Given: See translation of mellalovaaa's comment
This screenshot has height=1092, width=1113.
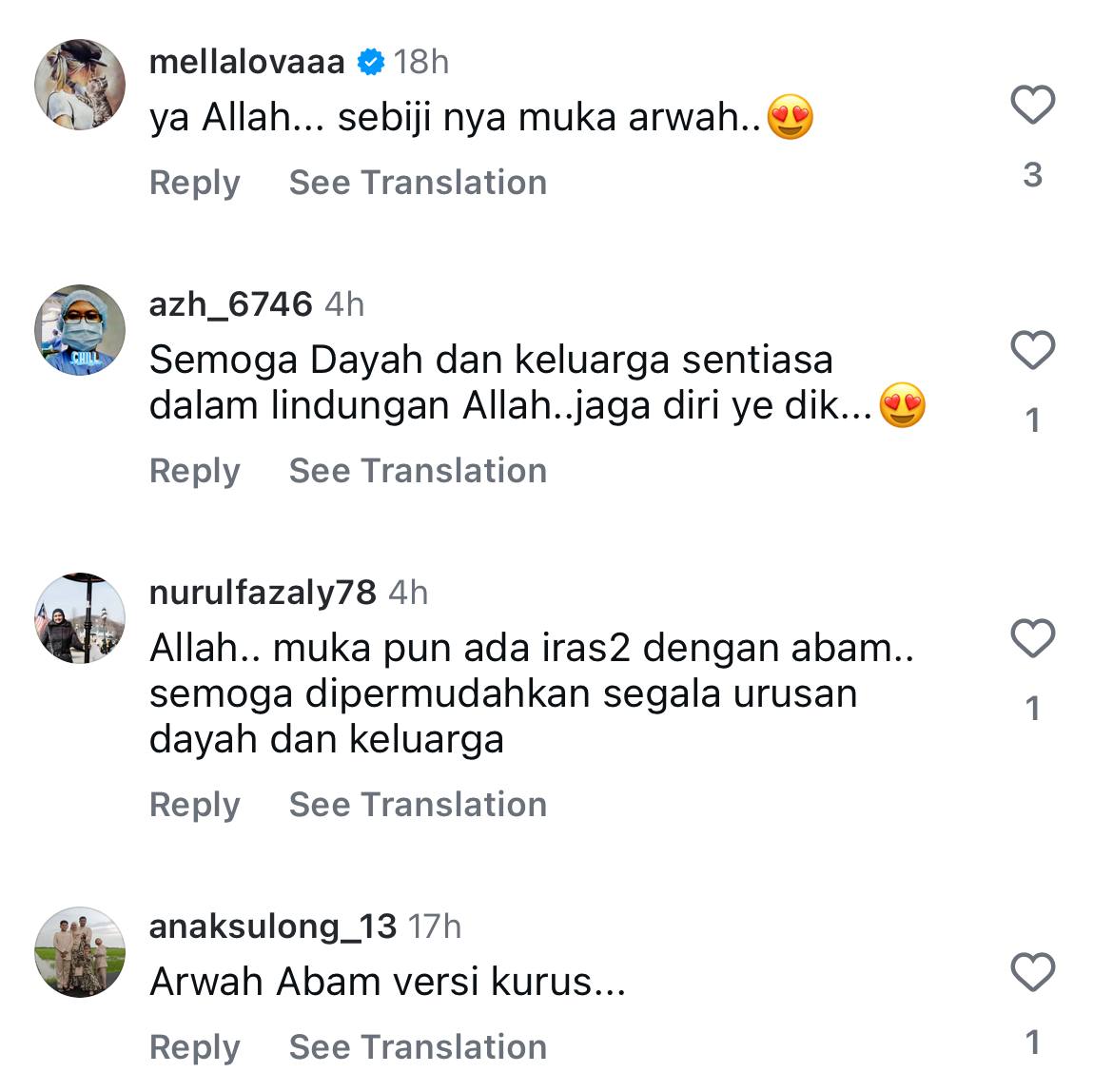Looking at the screenshot, I should coord(418,183).
